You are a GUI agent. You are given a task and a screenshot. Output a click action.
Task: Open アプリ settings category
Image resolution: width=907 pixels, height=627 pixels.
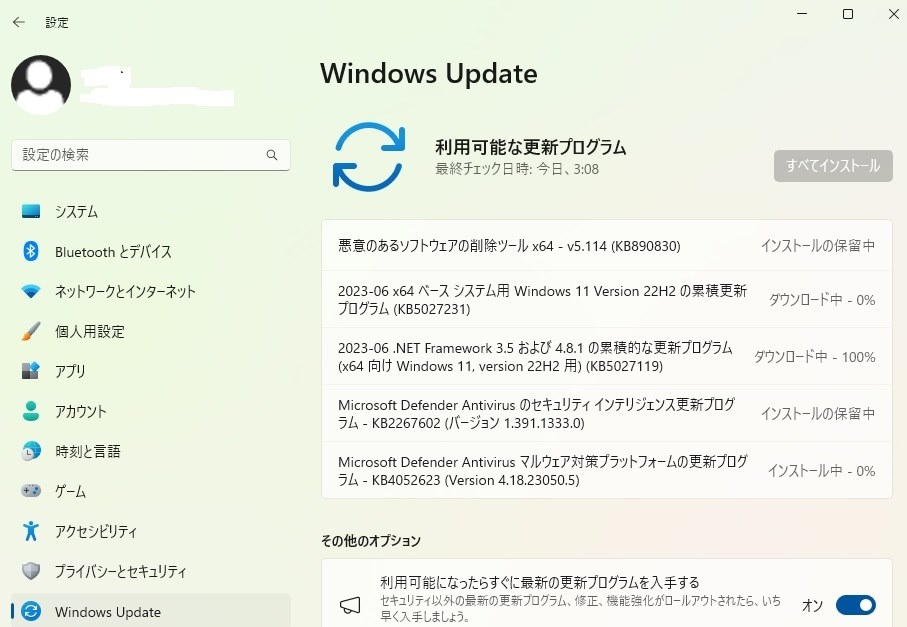pyautogui.click(x=150, y=371)
